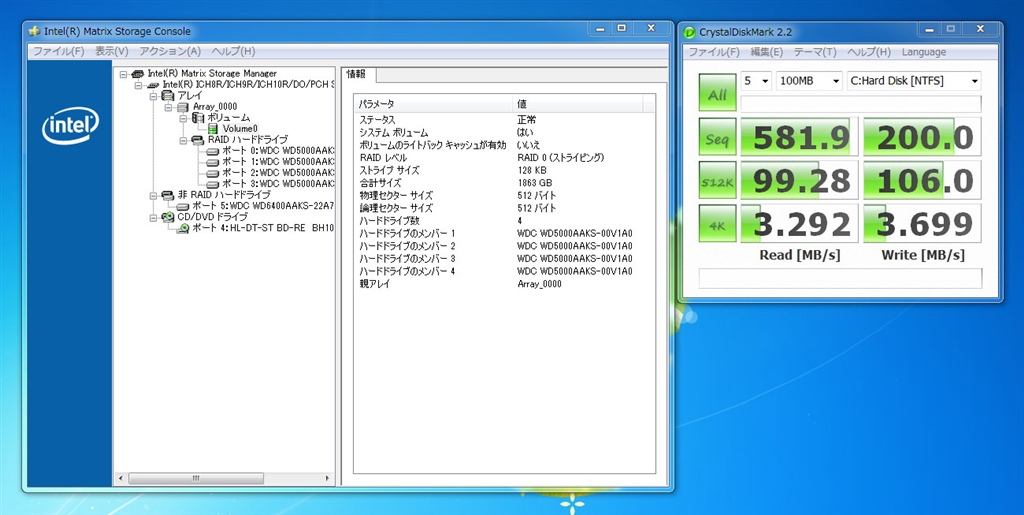
Task: Collapse the RAID ハードドライブ tree node
Action: (183, 140)
